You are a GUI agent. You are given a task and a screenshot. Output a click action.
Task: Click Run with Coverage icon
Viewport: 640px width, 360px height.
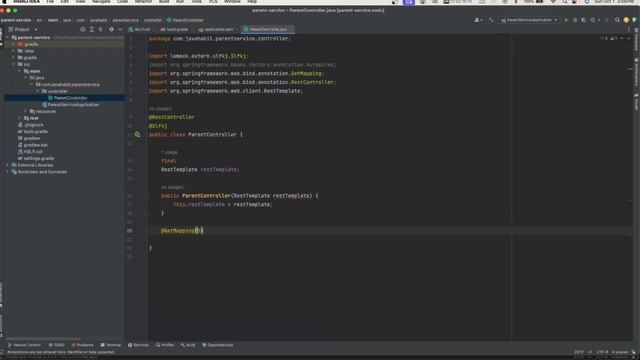point(584,20)
